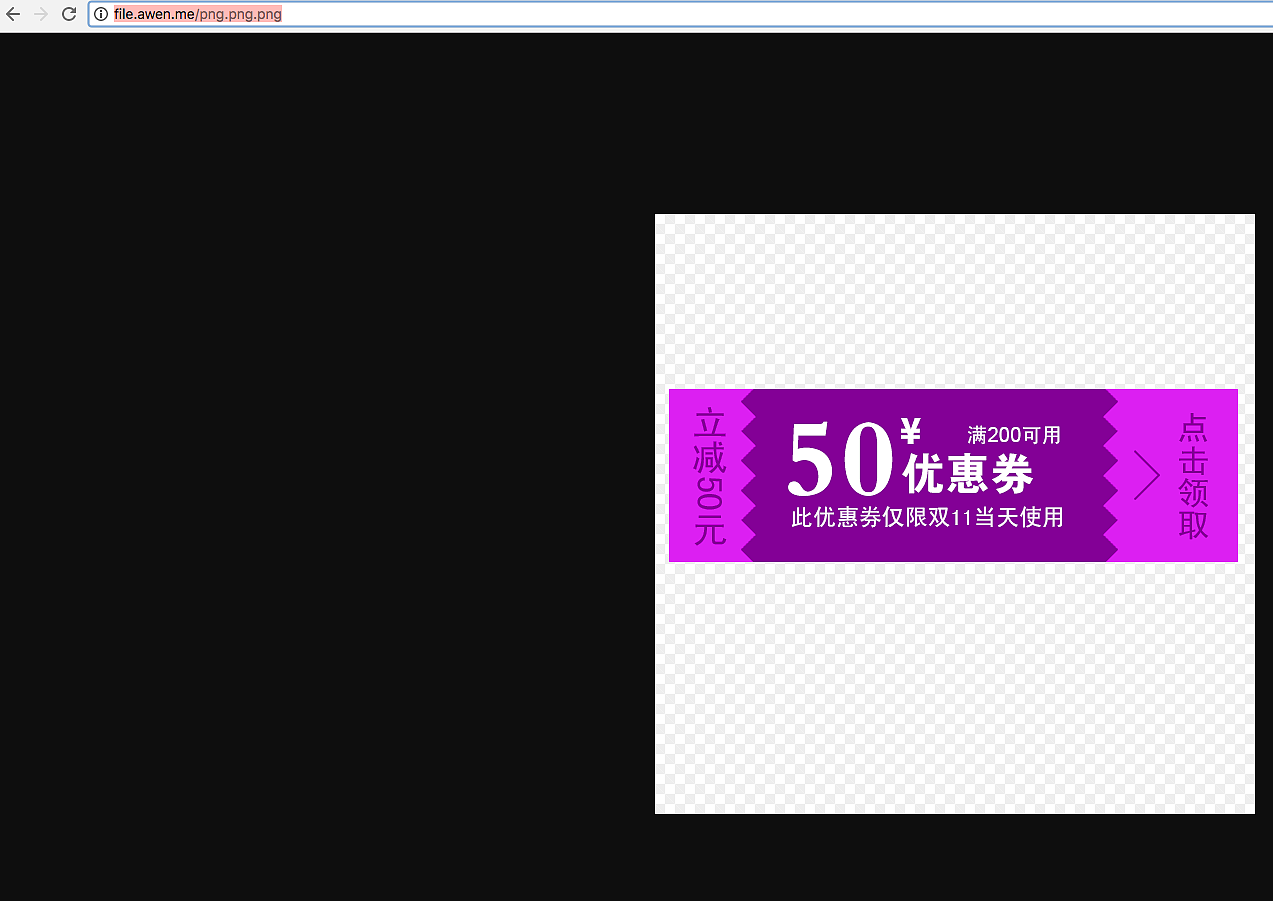
Task: Open the site information icon
Action: tap(101, 14)
